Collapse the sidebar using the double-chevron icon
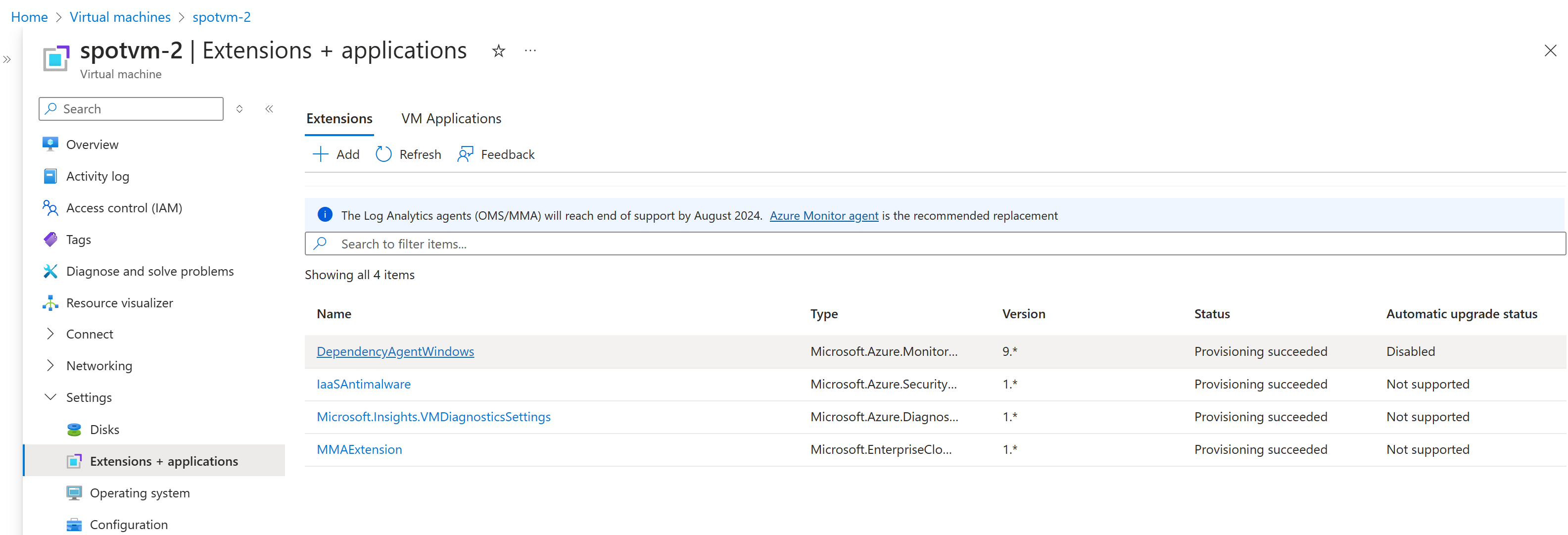The width and height of the screenshot is (1568, 535). pos(269,108)
